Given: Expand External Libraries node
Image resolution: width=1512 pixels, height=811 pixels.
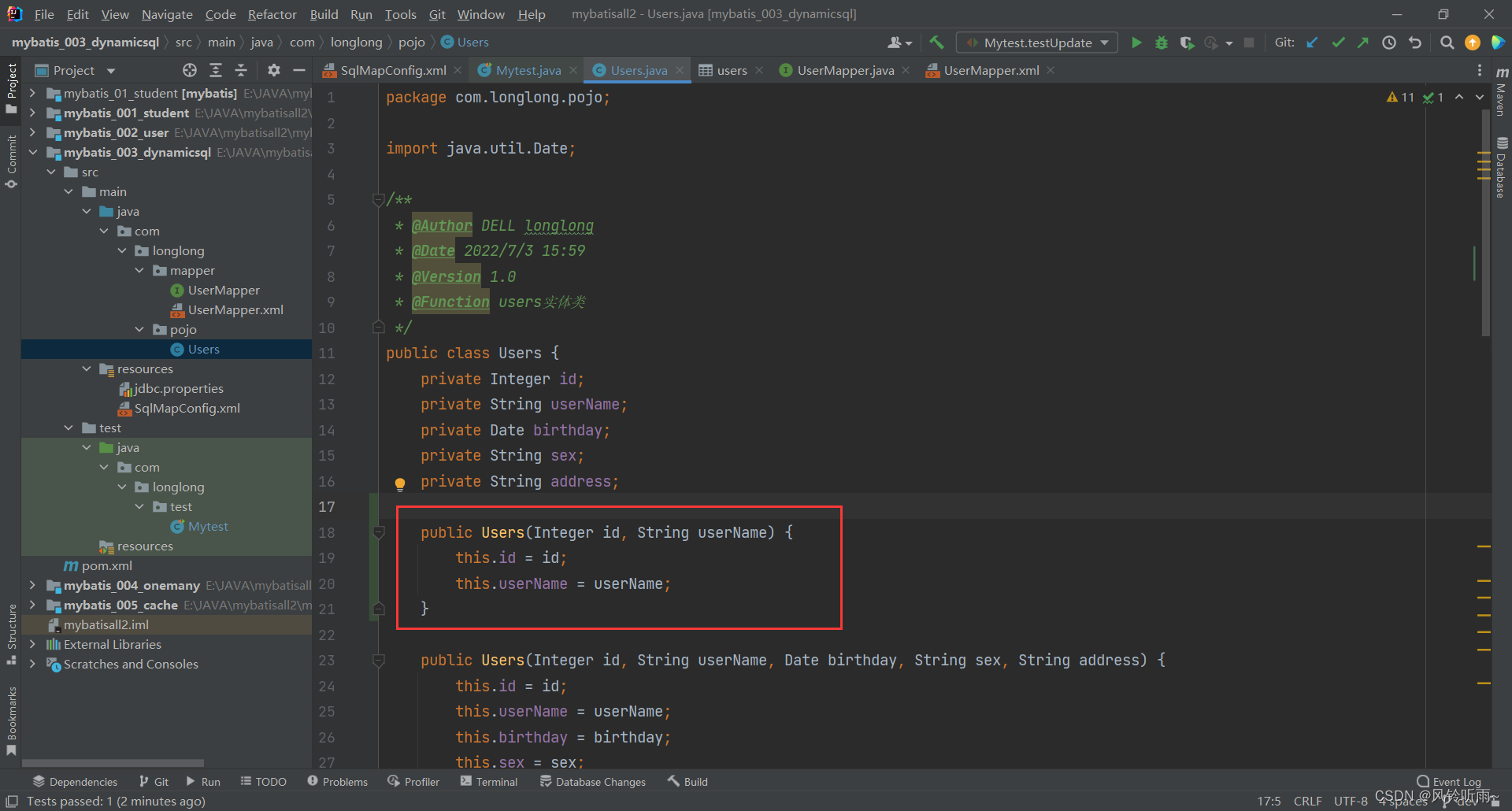Looking at the screenshot, I should click(32, 644).
